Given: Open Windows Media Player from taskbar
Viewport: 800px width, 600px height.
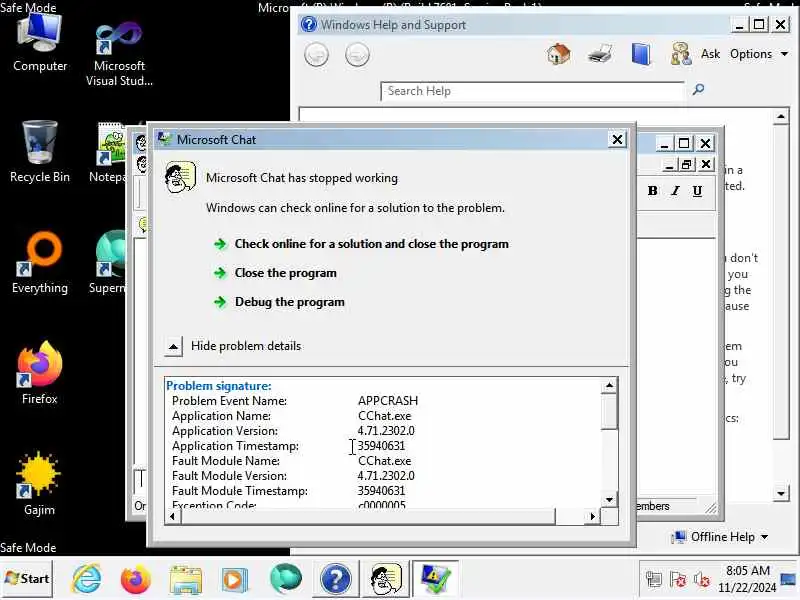Looking at the screenshot, I should tap(235, 580).
